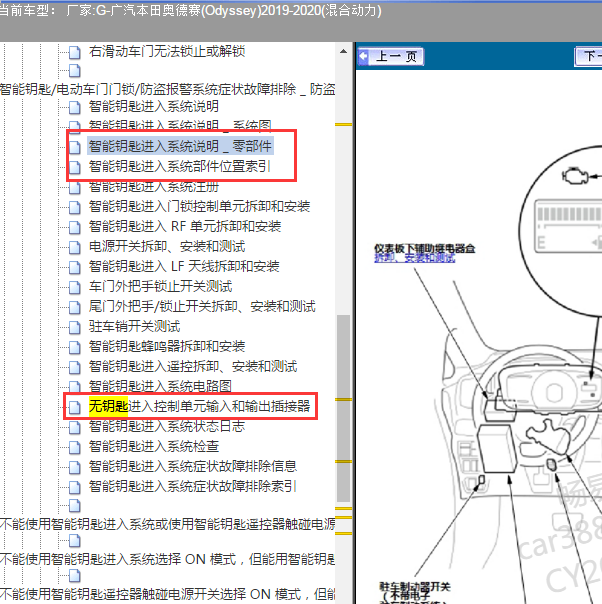Viewport: 602px width, 604px height.
Task: Select 智能钥匙进入门锁控制单元拆卸和安装
Action: (199, 206)
